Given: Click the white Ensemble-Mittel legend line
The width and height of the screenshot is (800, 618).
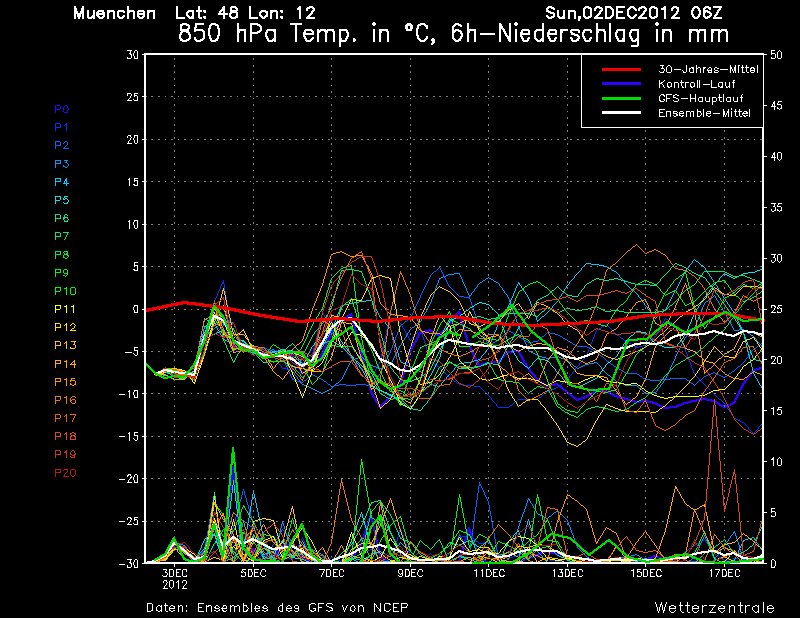Looking at the screenshot, I should (x=621, y=113).
